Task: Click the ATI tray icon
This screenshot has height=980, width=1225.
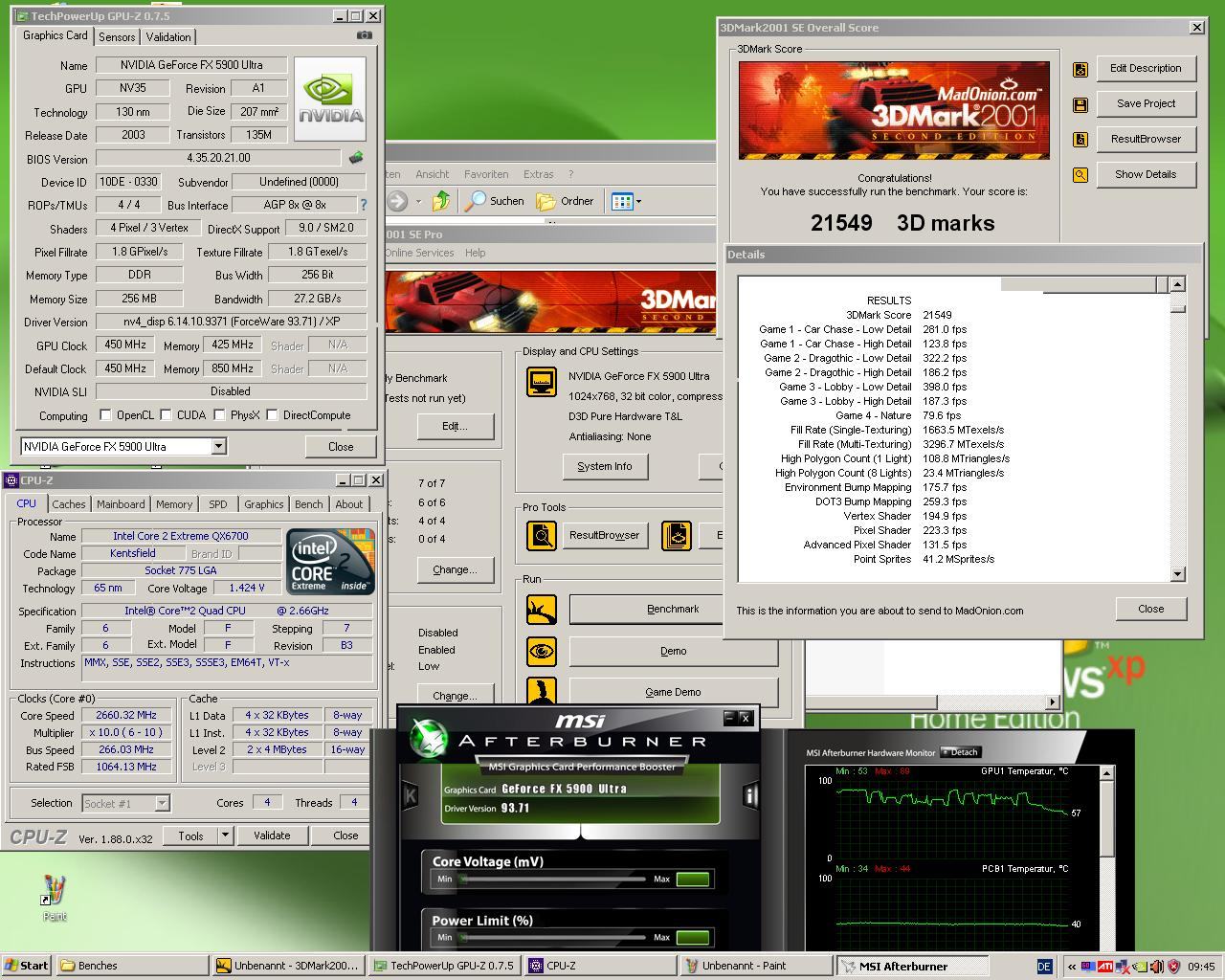Action: pyautogui.click(x=1105, y=967)
